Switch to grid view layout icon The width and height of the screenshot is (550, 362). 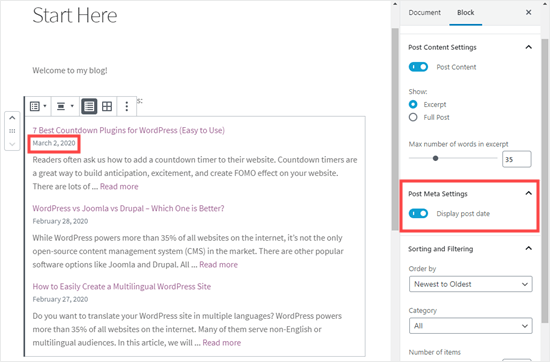(107, 106)
